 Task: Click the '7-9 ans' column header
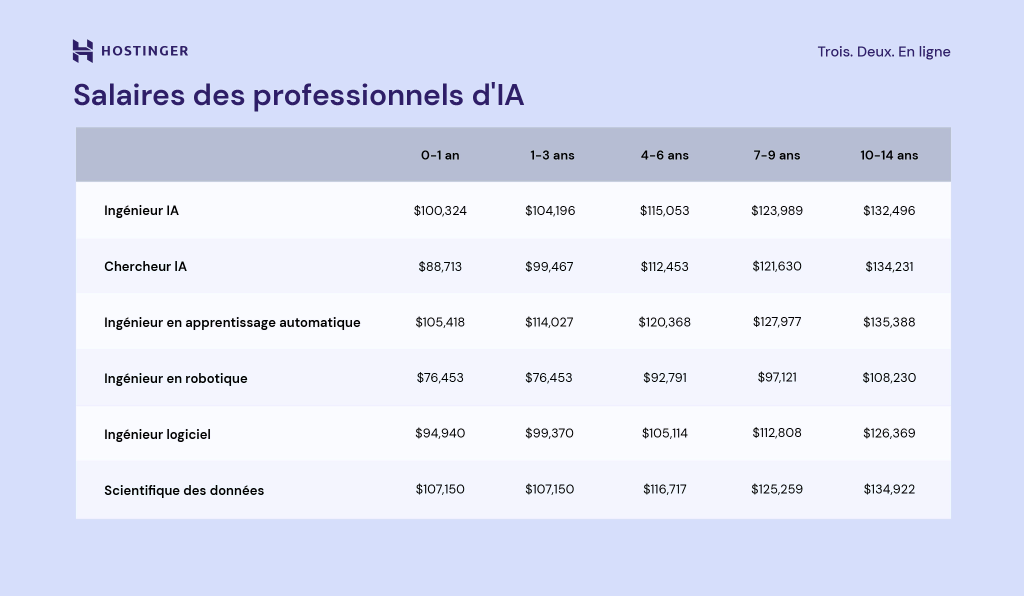tap(777, 155)
